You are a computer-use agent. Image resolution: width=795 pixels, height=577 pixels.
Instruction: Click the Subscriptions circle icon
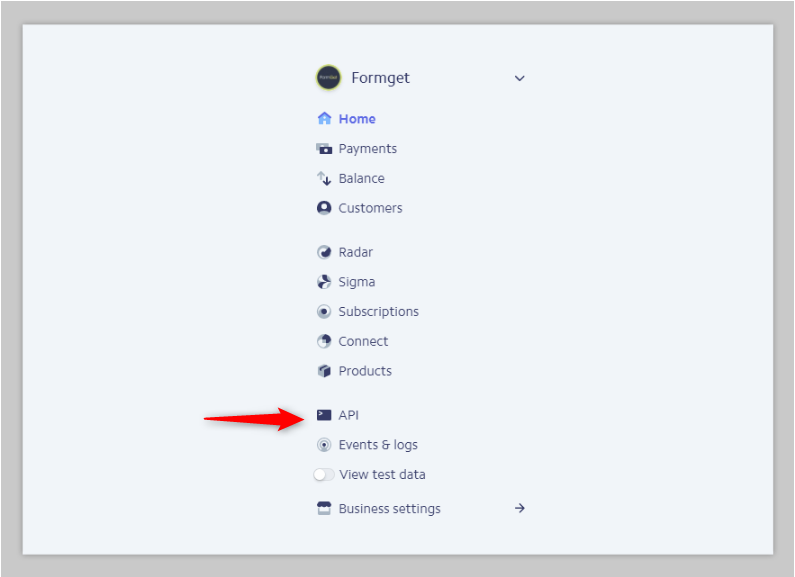[324, 311]
